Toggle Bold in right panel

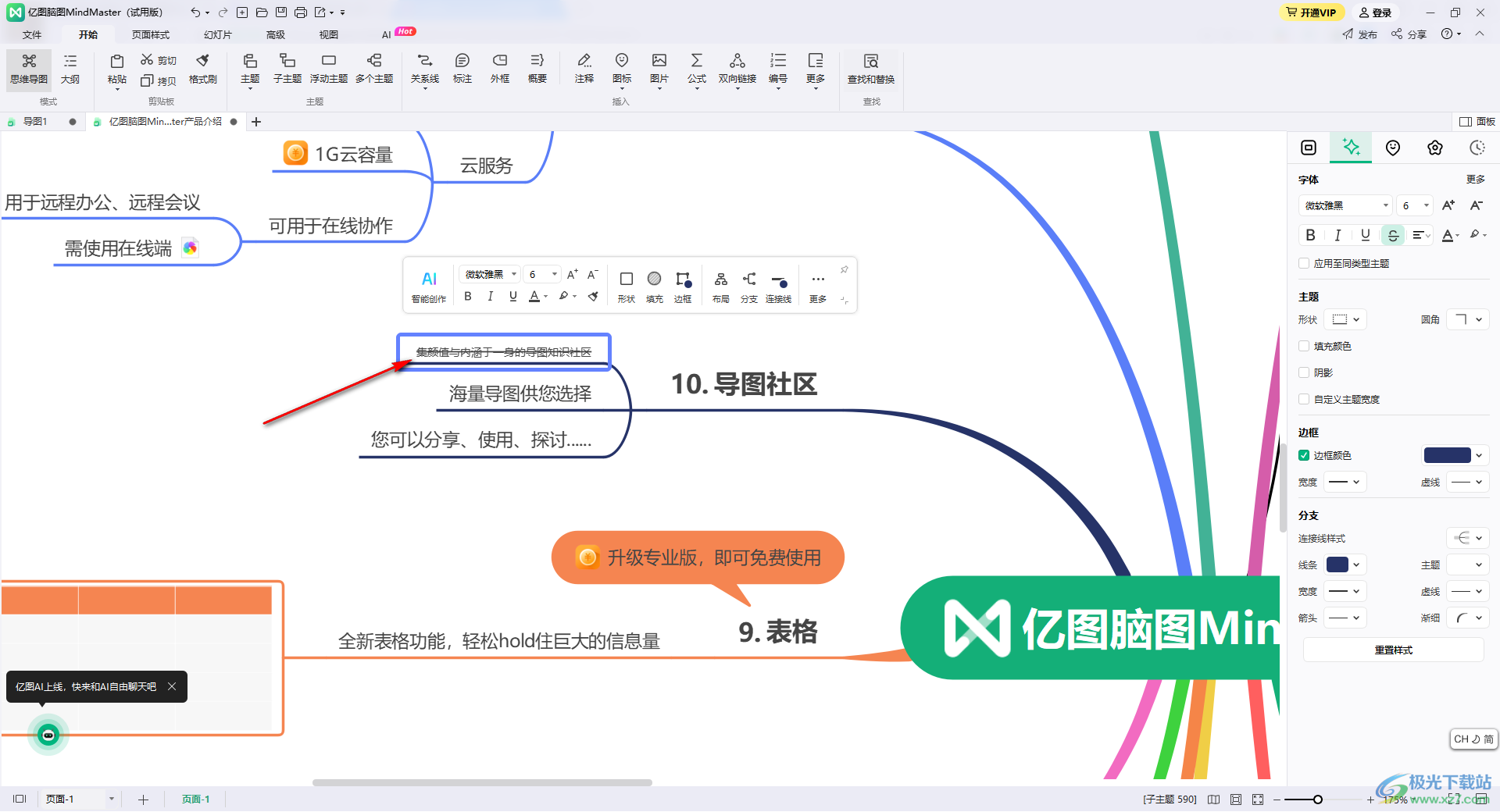pyautogui.click(x=1310, y=235)
